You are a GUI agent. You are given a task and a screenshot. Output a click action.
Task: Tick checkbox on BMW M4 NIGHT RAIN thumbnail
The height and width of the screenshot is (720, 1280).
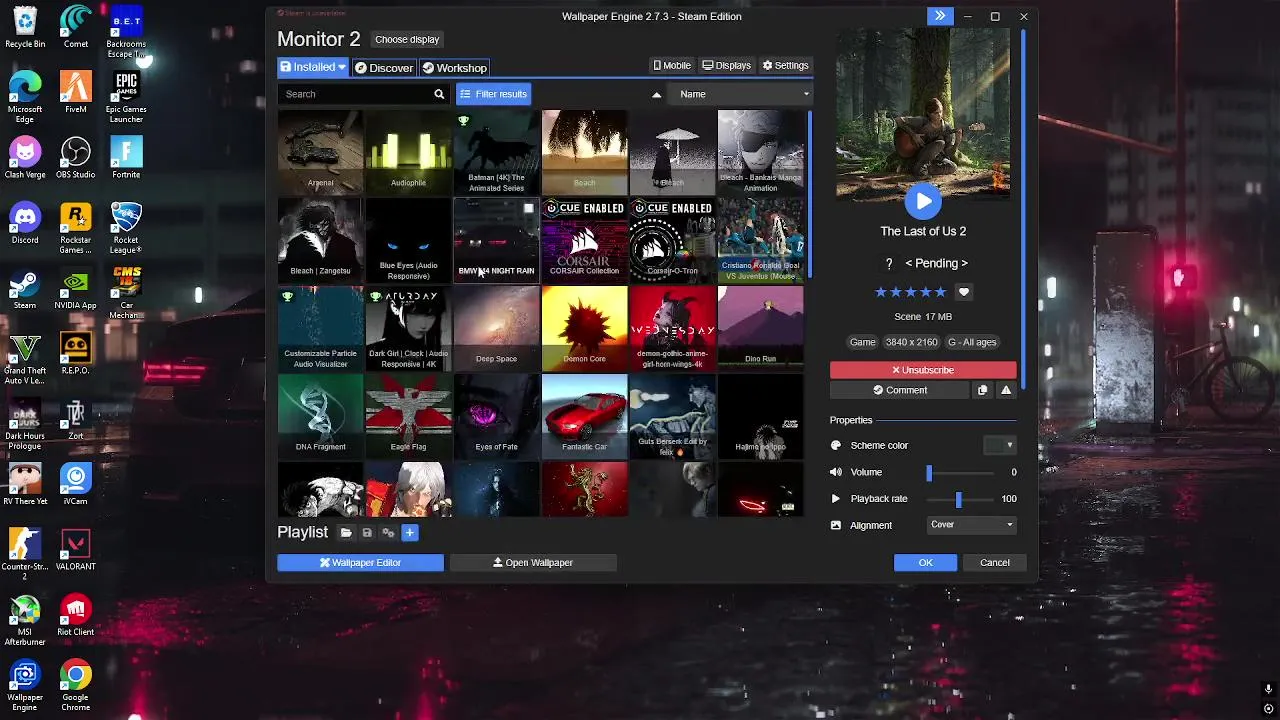pos(528,208)
